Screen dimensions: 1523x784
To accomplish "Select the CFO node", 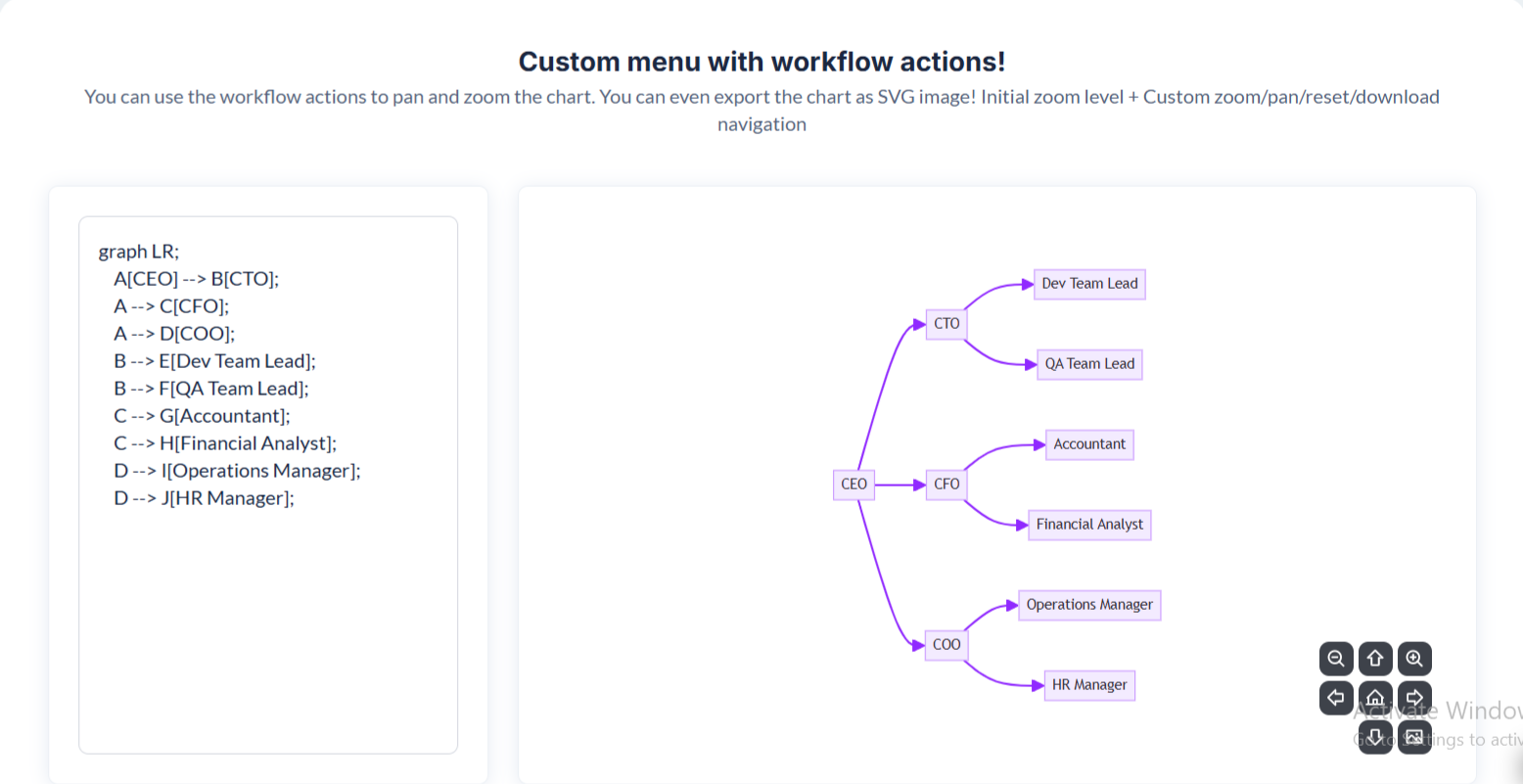I will coord(946,484).
